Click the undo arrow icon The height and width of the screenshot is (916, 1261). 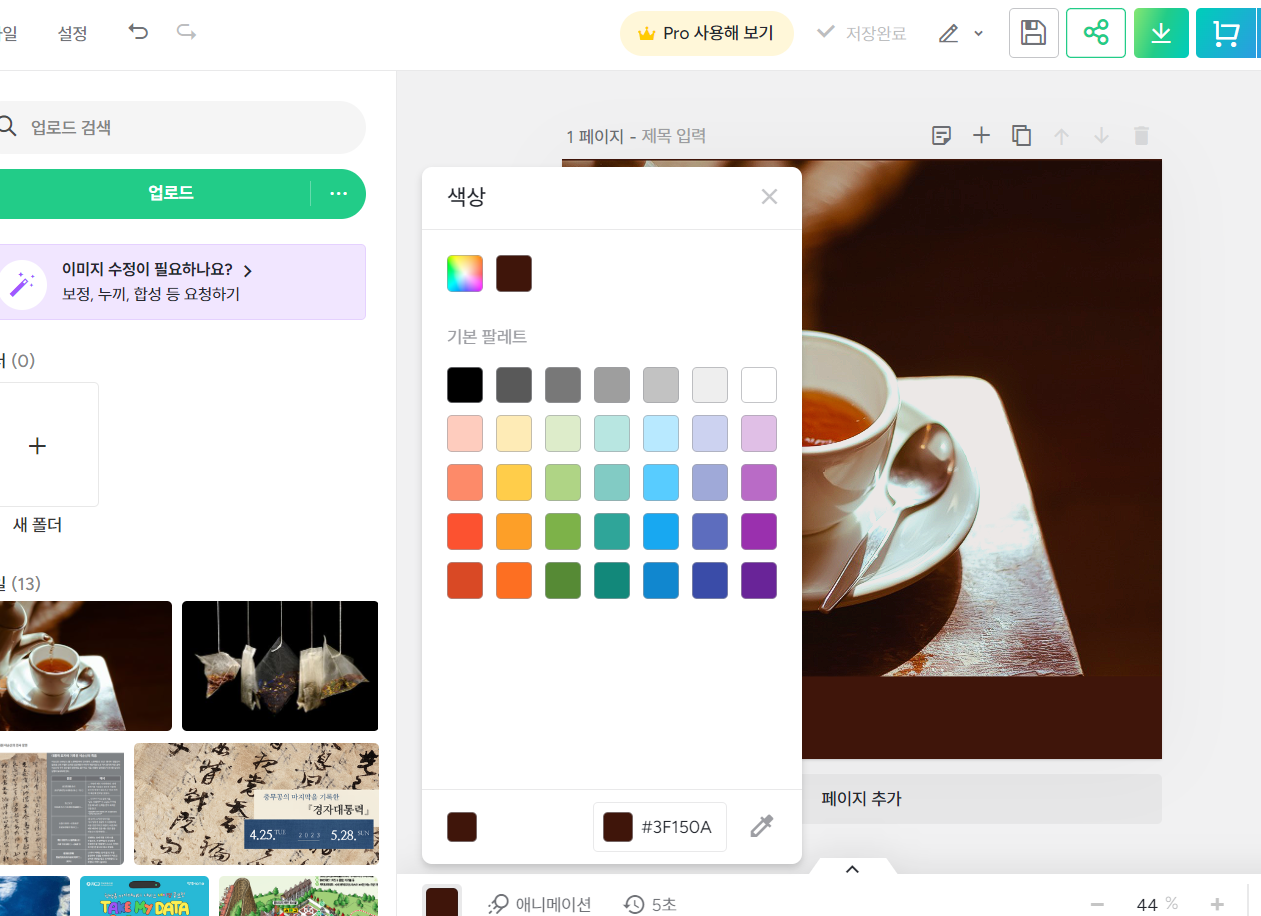137,32
